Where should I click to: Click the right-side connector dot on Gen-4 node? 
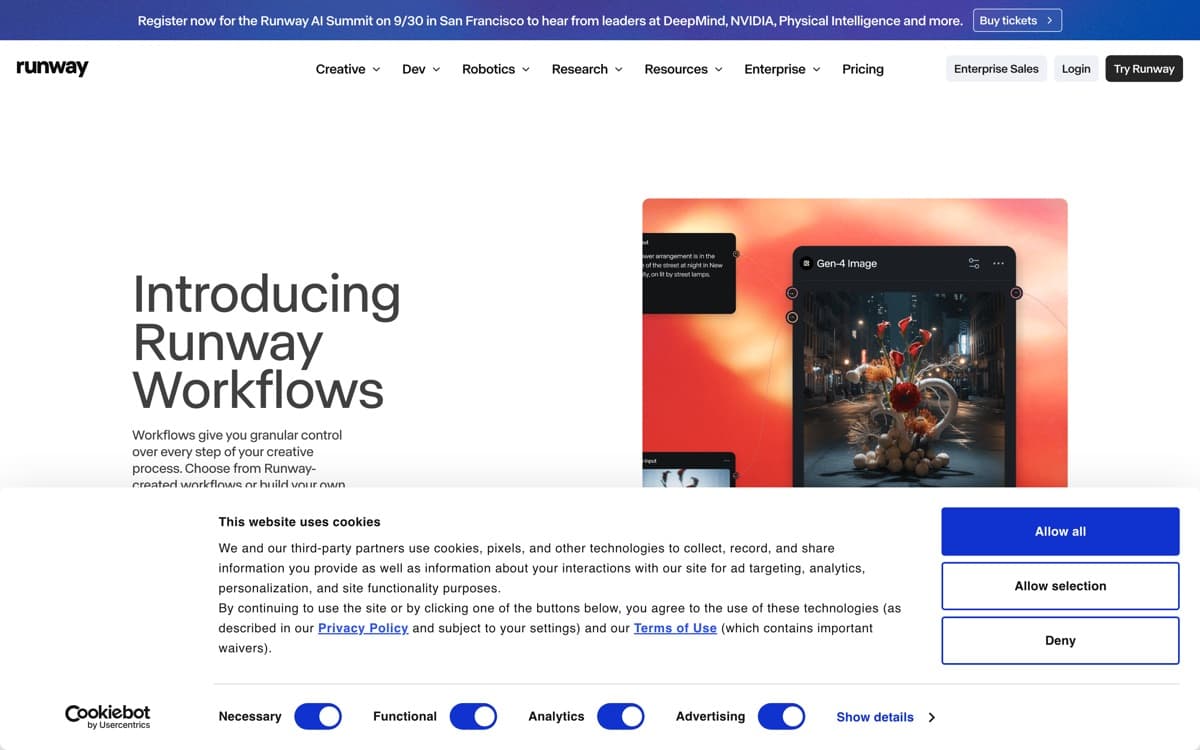point(1016,293)
